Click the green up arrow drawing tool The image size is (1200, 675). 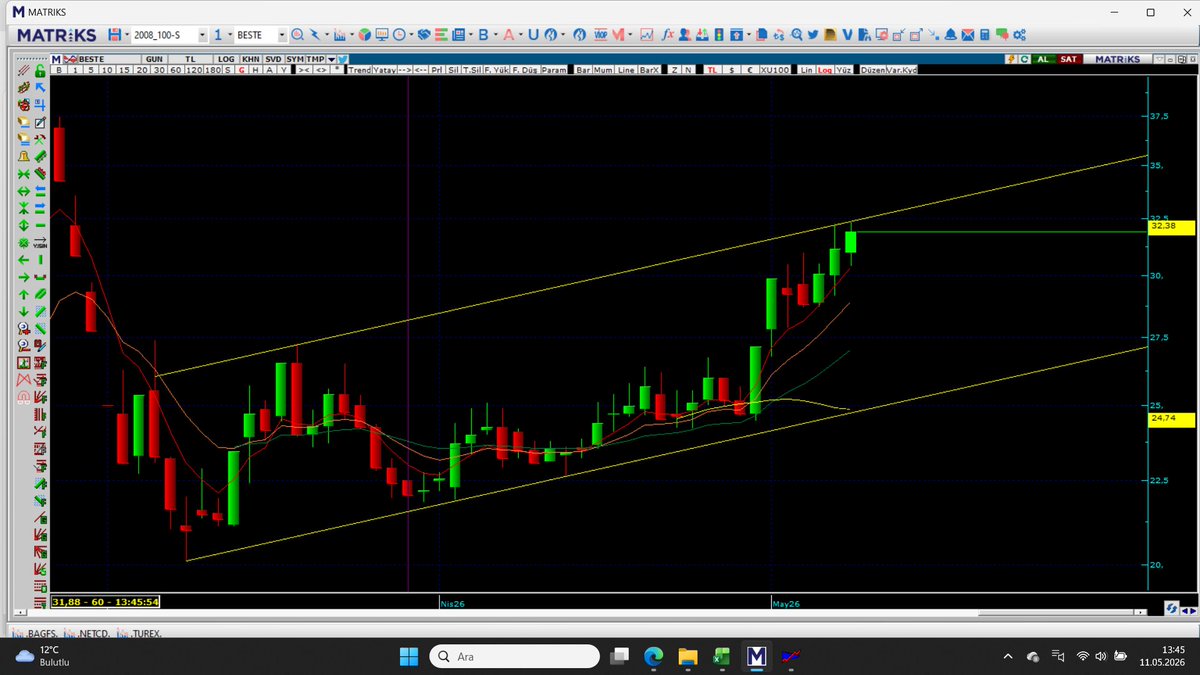tap(24, 294)
